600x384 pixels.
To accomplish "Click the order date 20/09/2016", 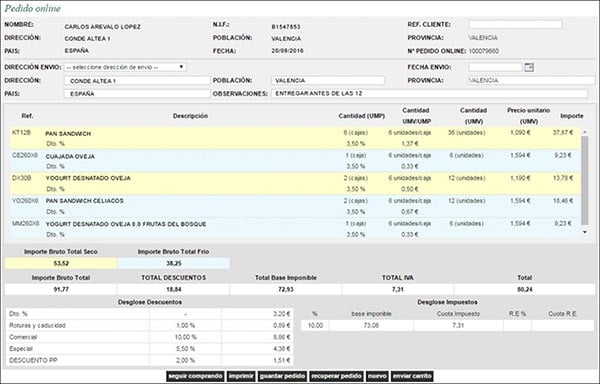I will coord(287,50).
